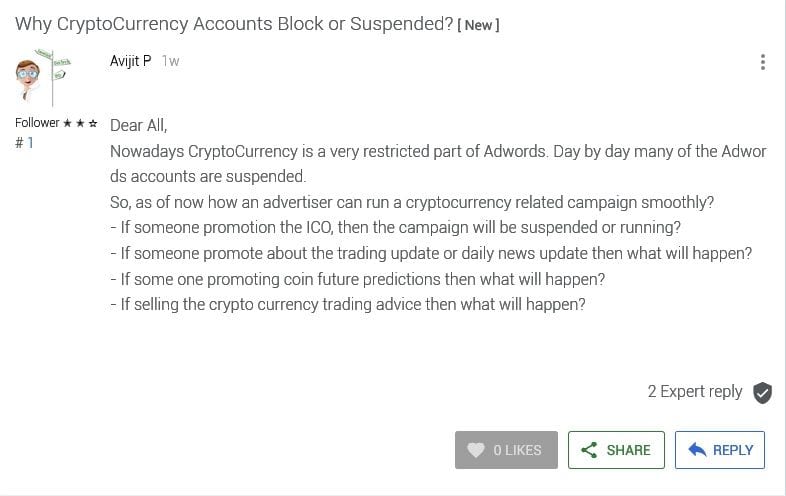The height and width of the screenshot is (496, 786).
Task: Click the expert reply shield badge
Action: point(762,392)
